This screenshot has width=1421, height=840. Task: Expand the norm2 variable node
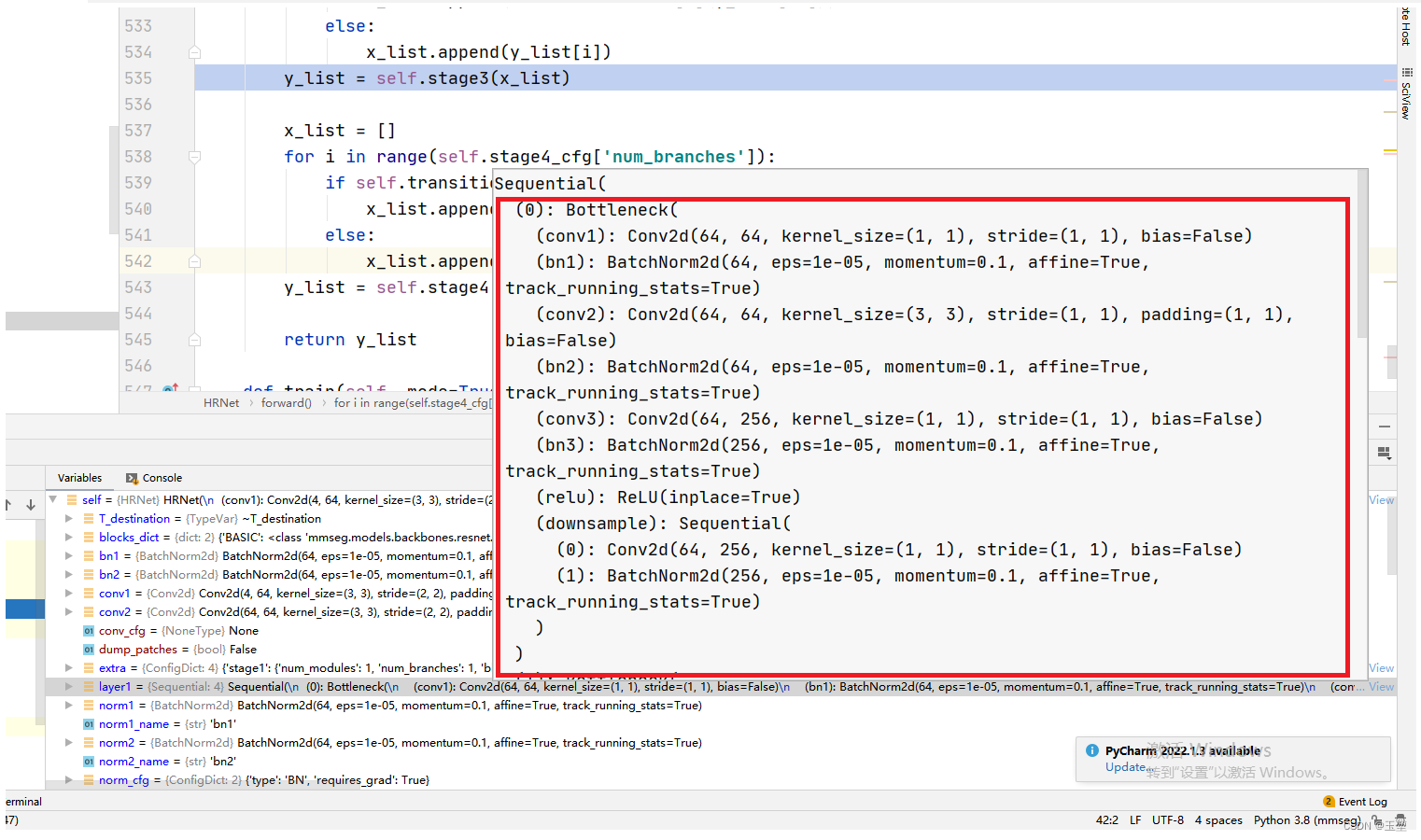point(69,743)
